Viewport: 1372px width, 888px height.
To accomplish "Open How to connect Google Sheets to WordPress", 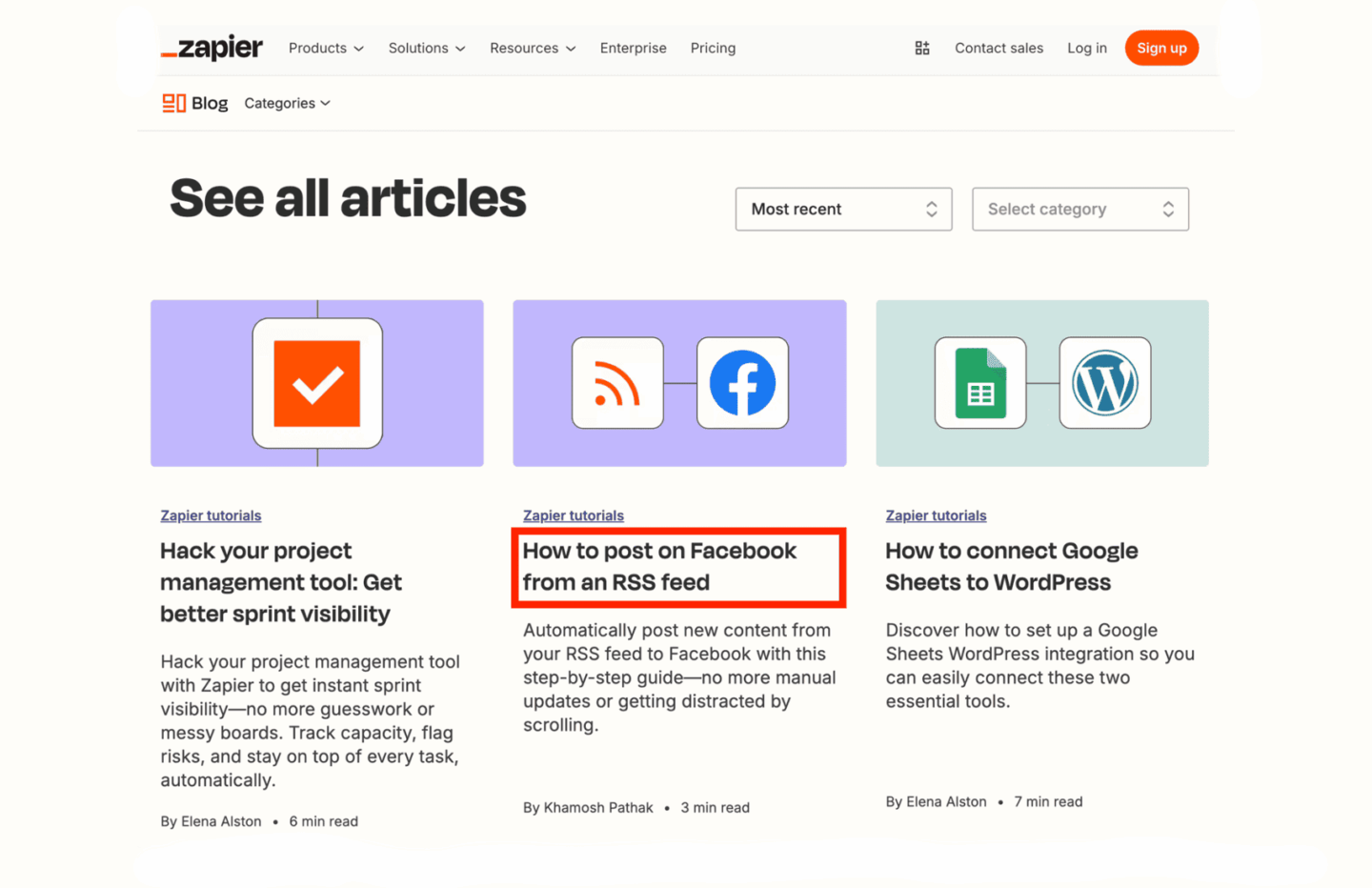I will click(1011, 566).
